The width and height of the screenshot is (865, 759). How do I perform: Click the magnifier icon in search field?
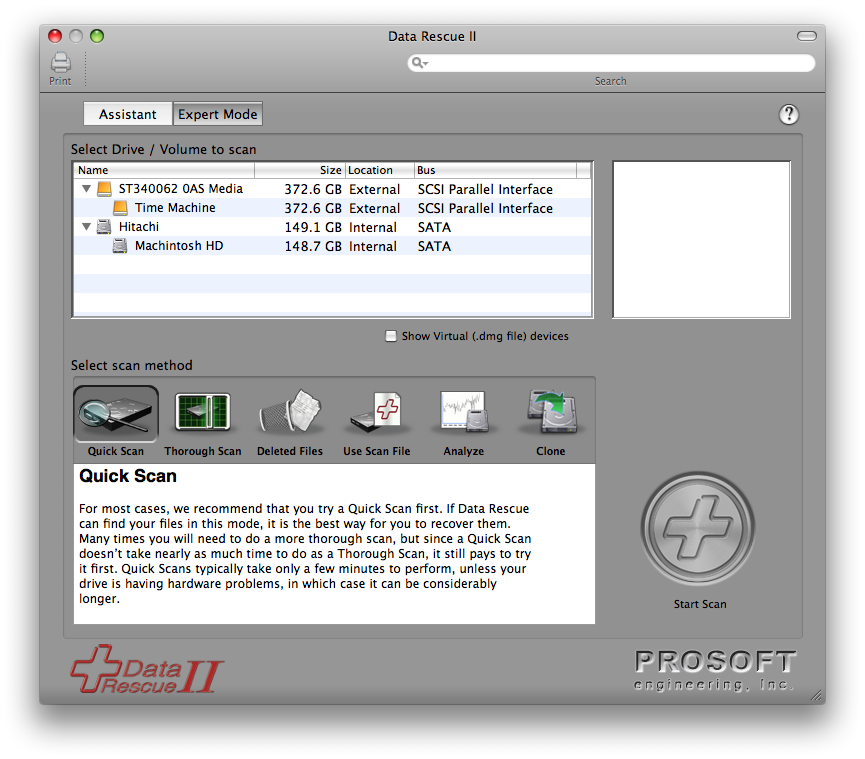point(419,63)
